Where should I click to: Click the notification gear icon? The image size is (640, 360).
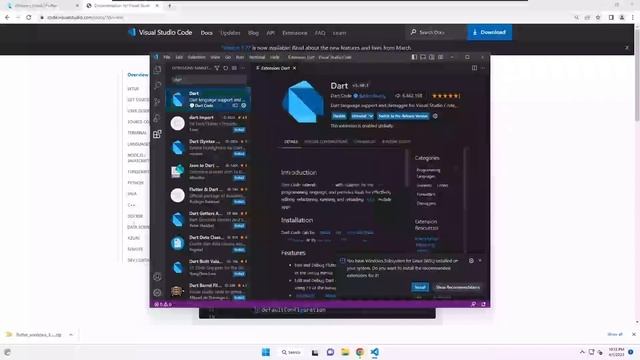coord(471,260)
